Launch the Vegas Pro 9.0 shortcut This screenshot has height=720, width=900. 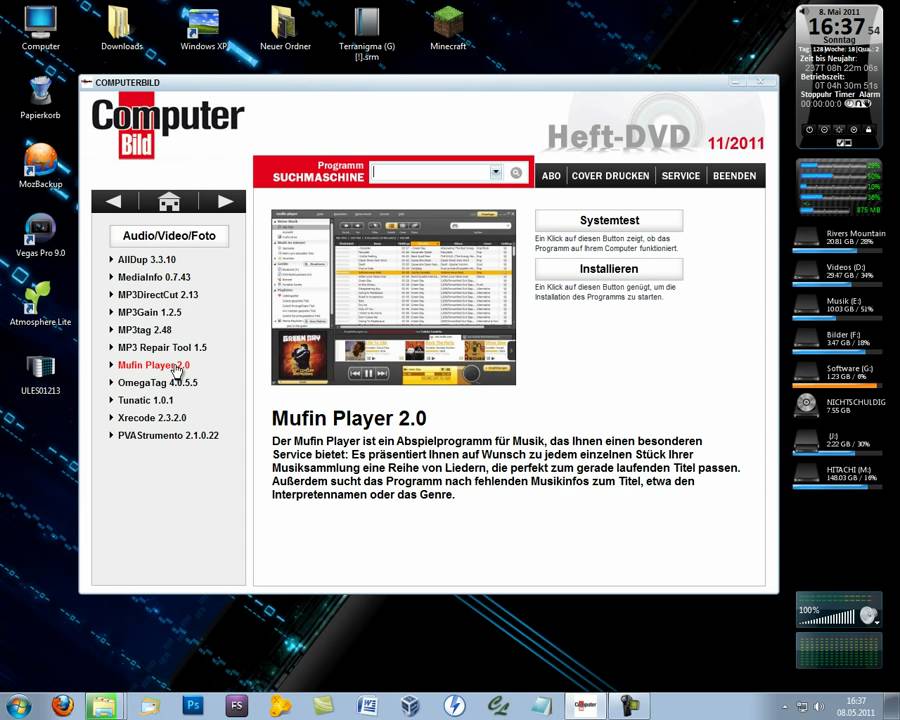coord(40,234)
